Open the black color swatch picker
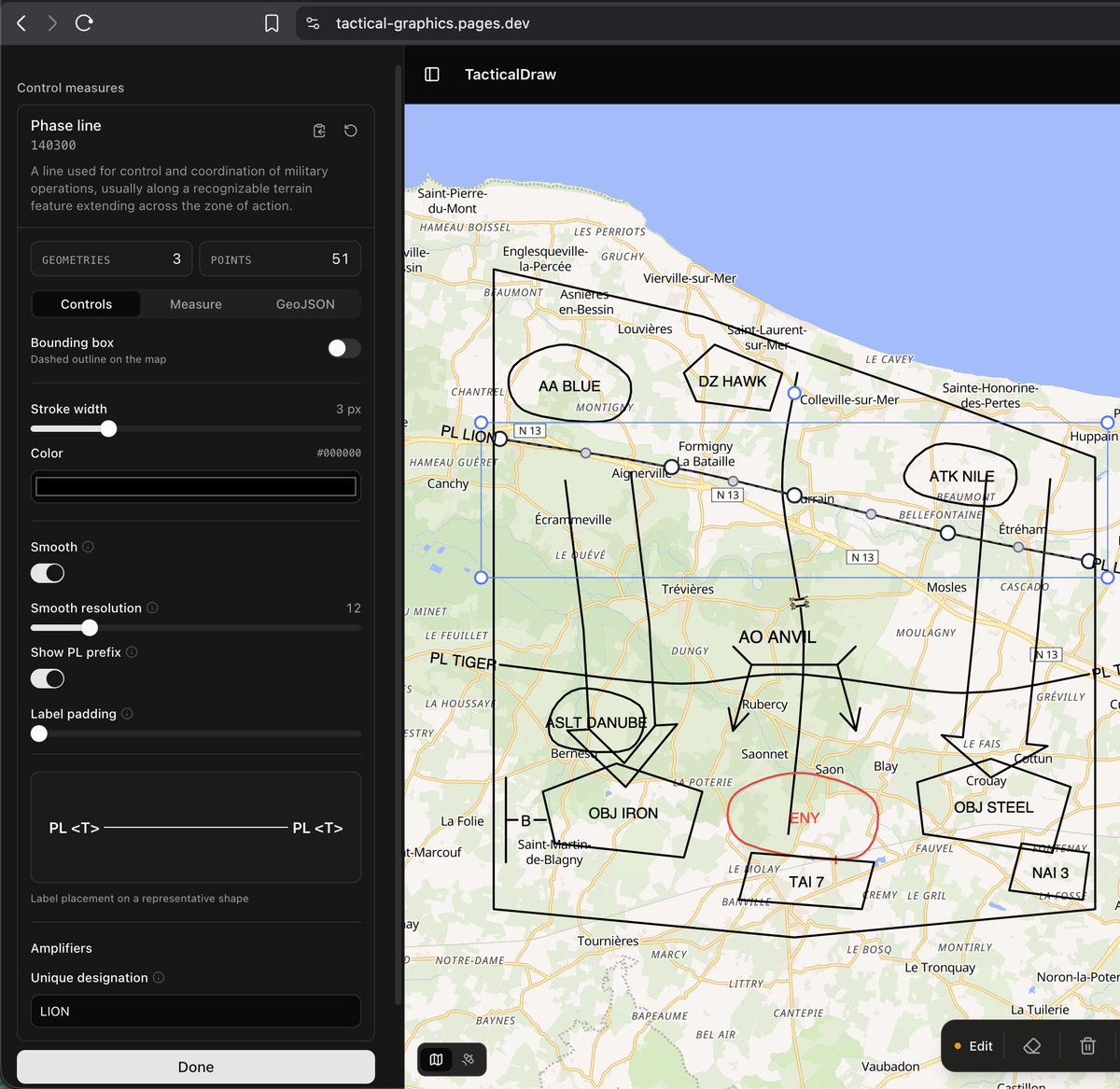The width and height of the screenshot is (1120, 1089). pos(196,486)
